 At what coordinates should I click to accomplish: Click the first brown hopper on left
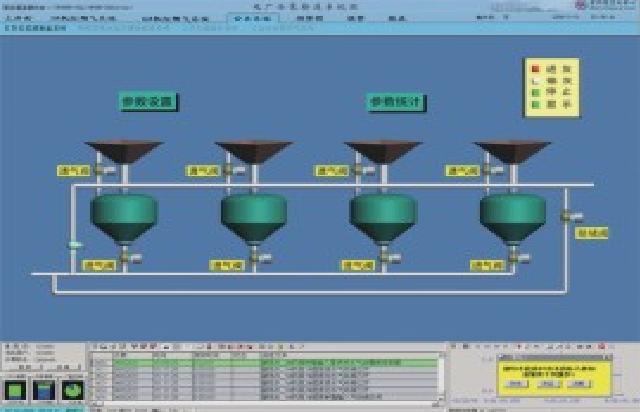122,151
